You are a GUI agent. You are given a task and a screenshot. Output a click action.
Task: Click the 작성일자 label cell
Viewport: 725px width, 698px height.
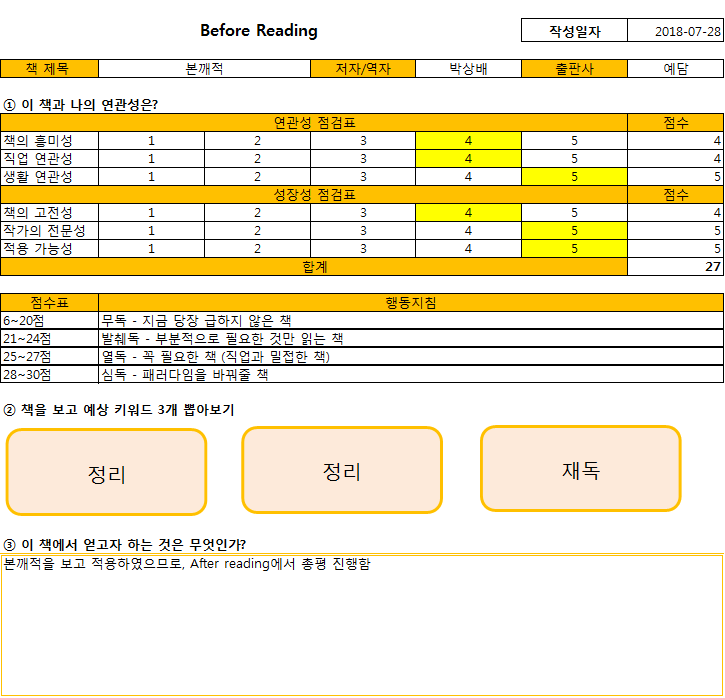tap(574, 31)
